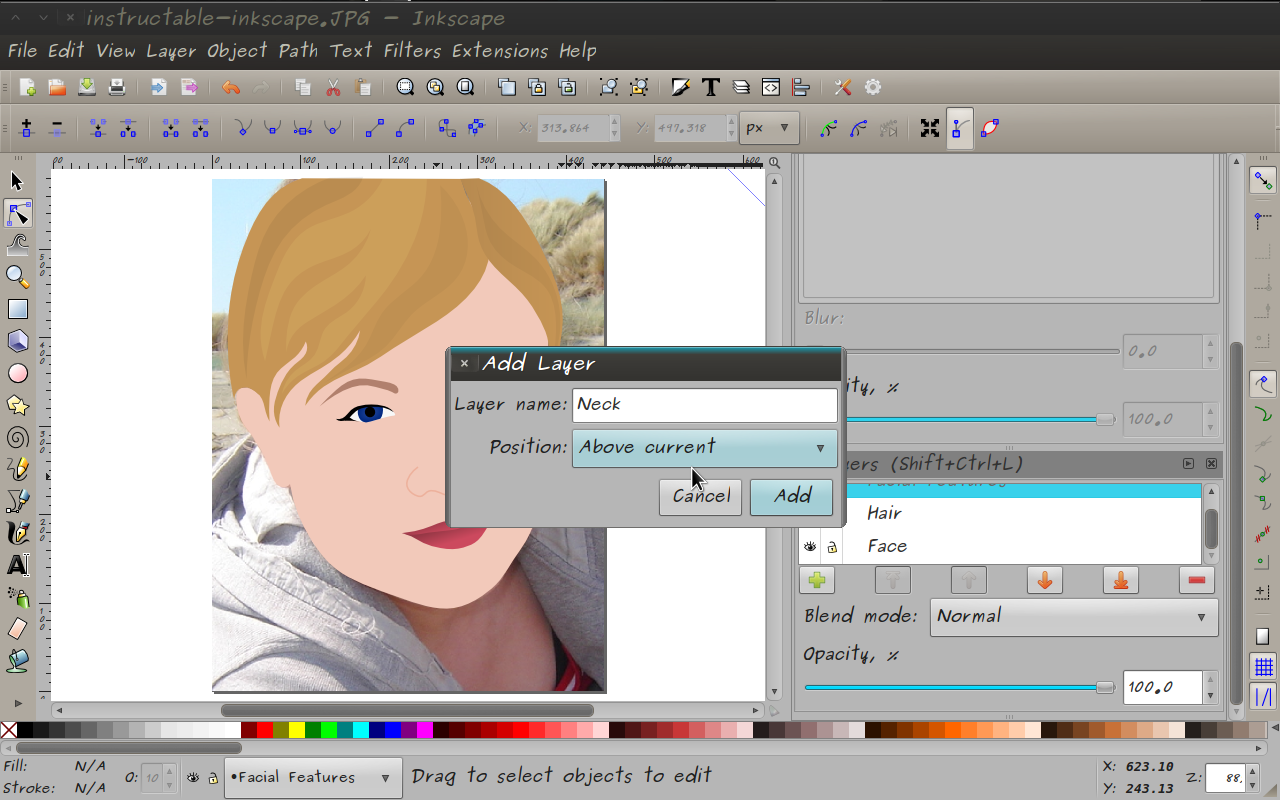The height and width of the screenshot is (800, 1280).
Task: Select the Star tool
Action: pyautogui.click(x=17, y=405)
